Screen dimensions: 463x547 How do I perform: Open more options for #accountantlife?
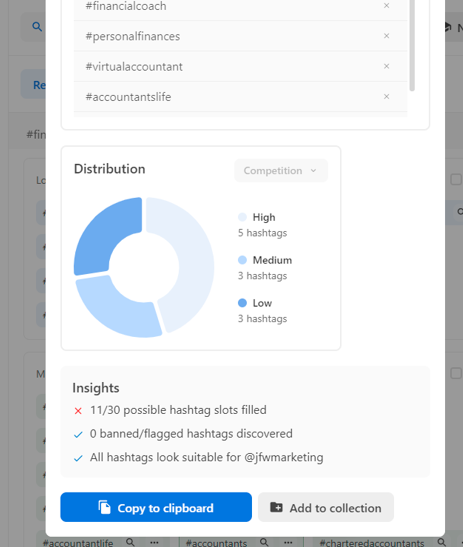154,542
